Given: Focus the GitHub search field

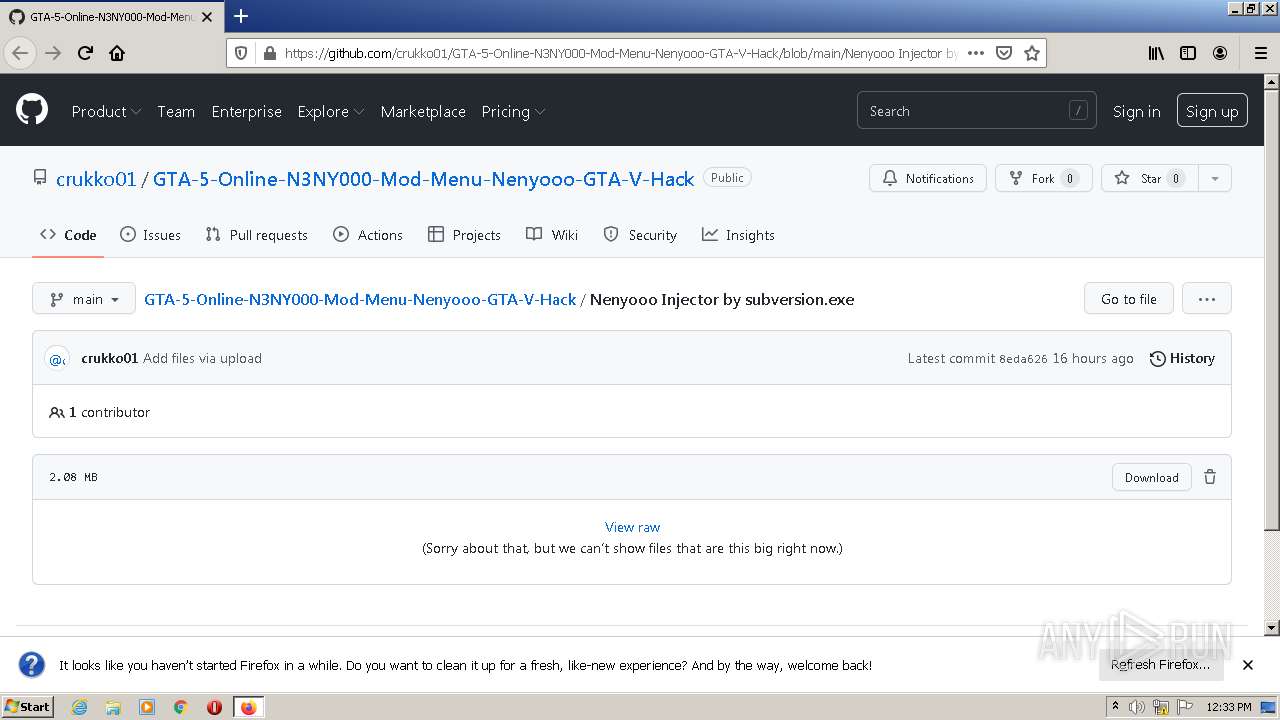Looking at the screenshot, I should point(976,111).
